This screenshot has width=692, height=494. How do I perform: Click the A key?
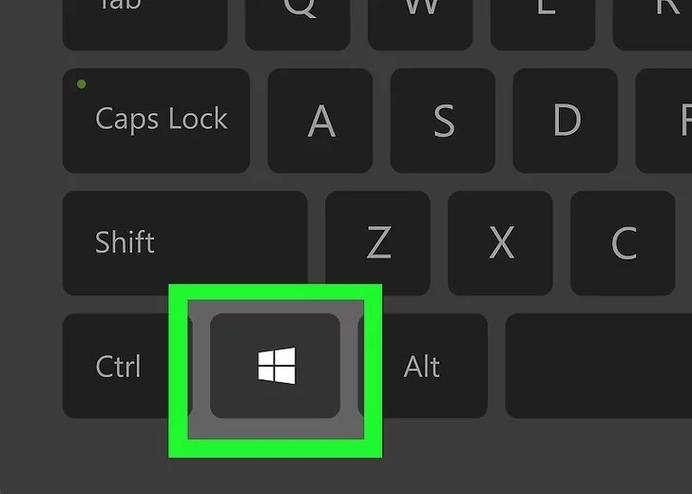320,121
